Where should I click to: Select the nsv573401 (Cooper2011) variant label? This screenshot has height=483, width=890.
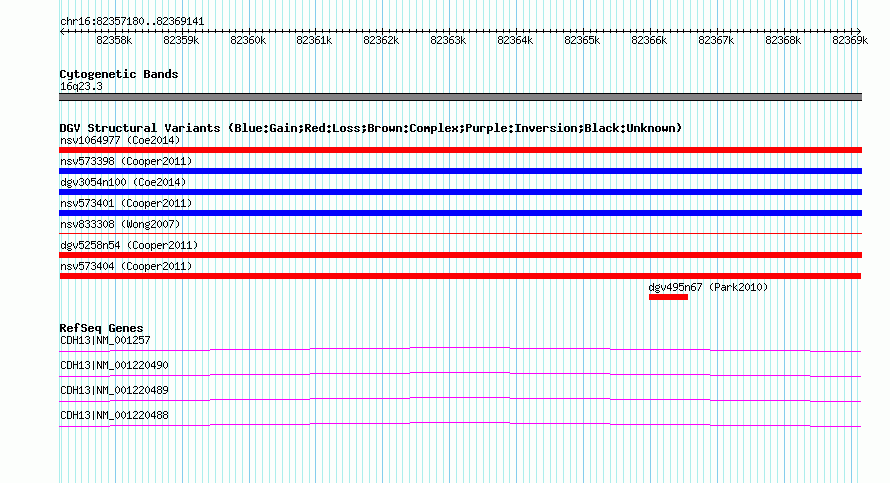pyautogui.click(x=126, y=203)
